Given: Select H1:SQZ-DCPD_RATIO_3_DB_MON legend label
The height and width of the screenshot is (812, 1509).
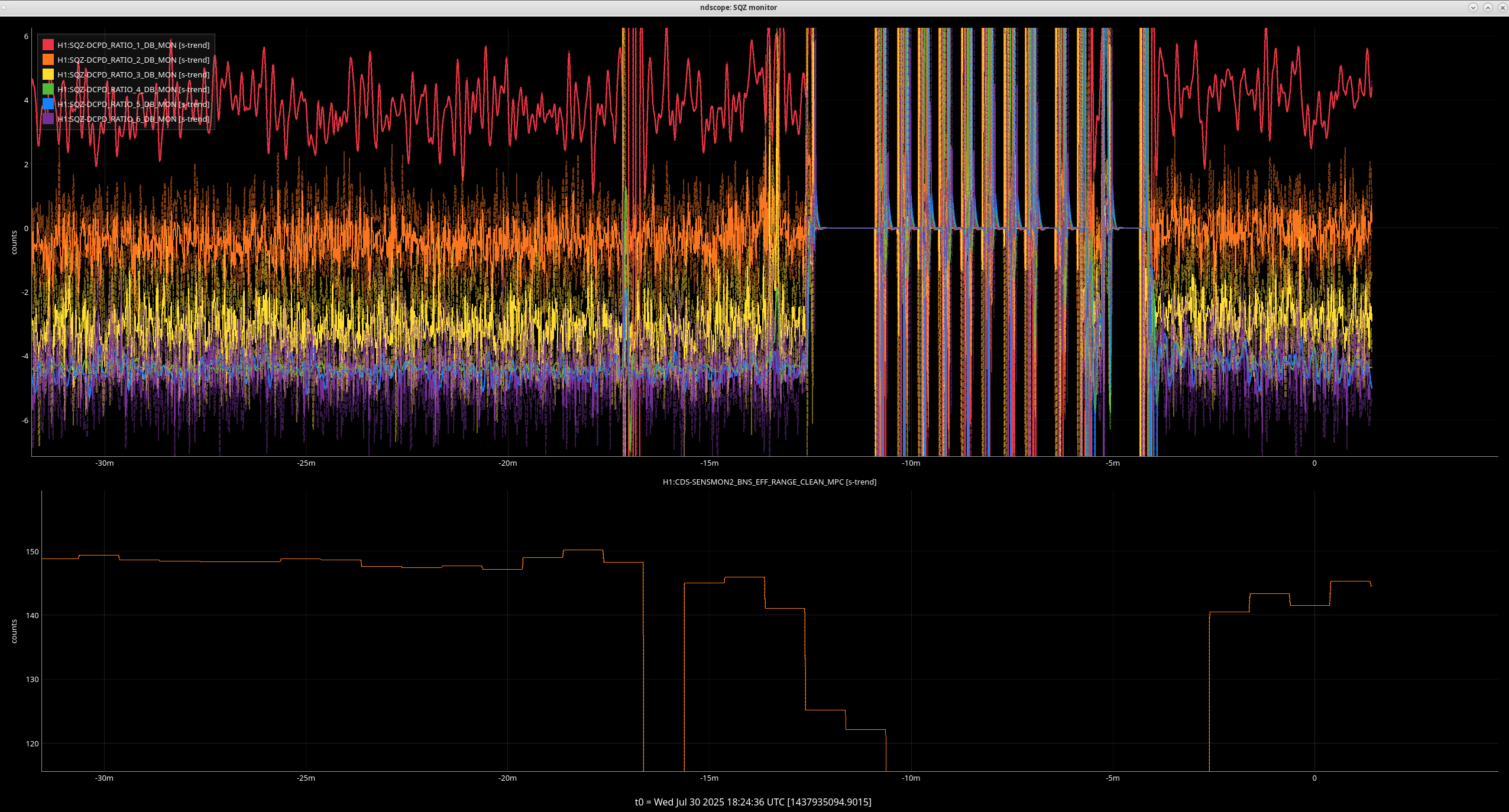Looking at the screenshot, I should [x=133, y=74].
